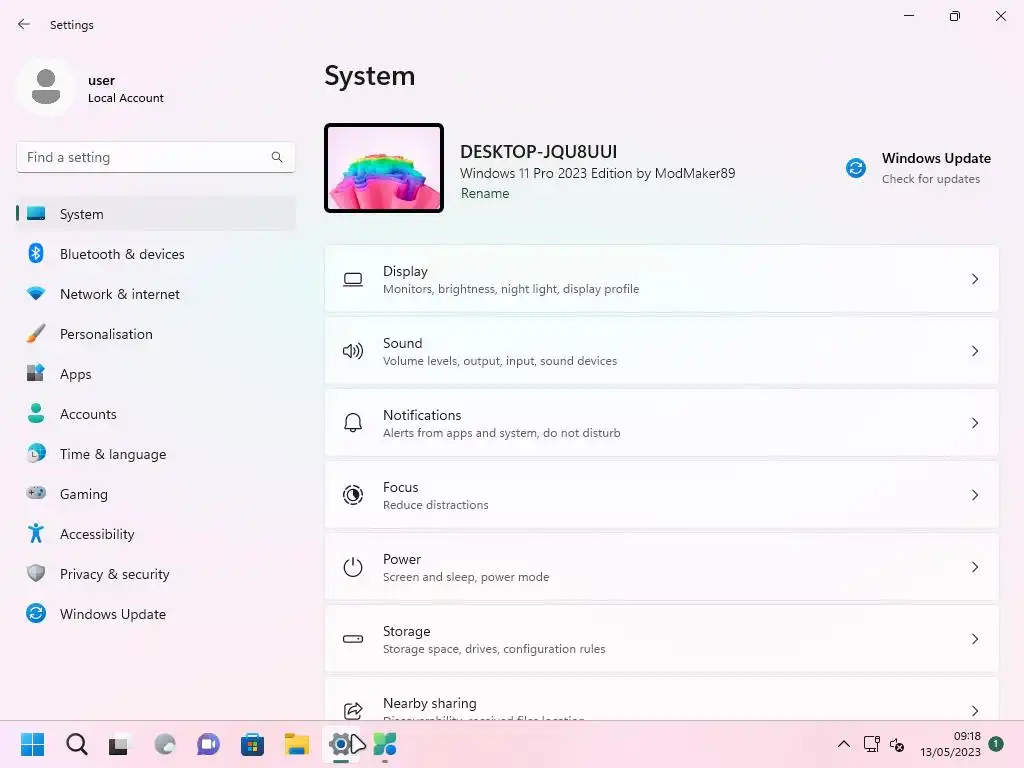Open the sidebar Windows Update label
1024x768 pixels.
point(113,614)
